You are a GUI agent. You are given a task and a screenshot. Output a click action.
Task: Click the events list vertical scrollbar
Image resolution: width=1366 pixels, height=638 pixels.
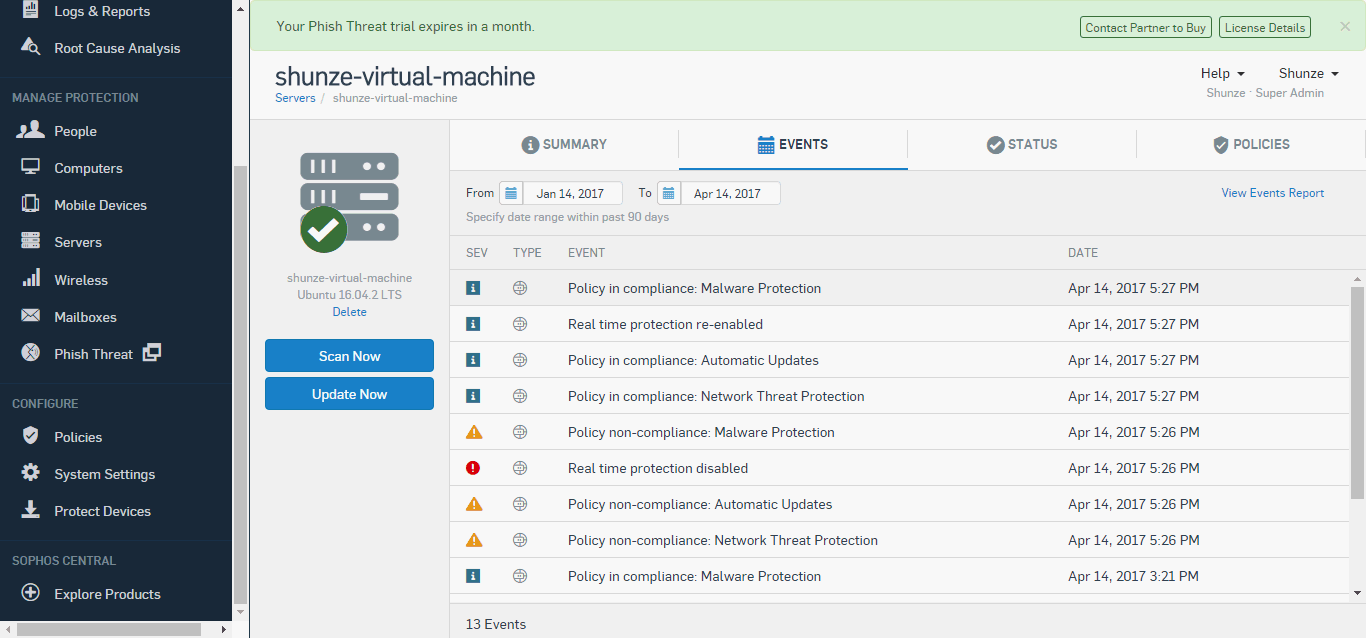(1357, 392)
